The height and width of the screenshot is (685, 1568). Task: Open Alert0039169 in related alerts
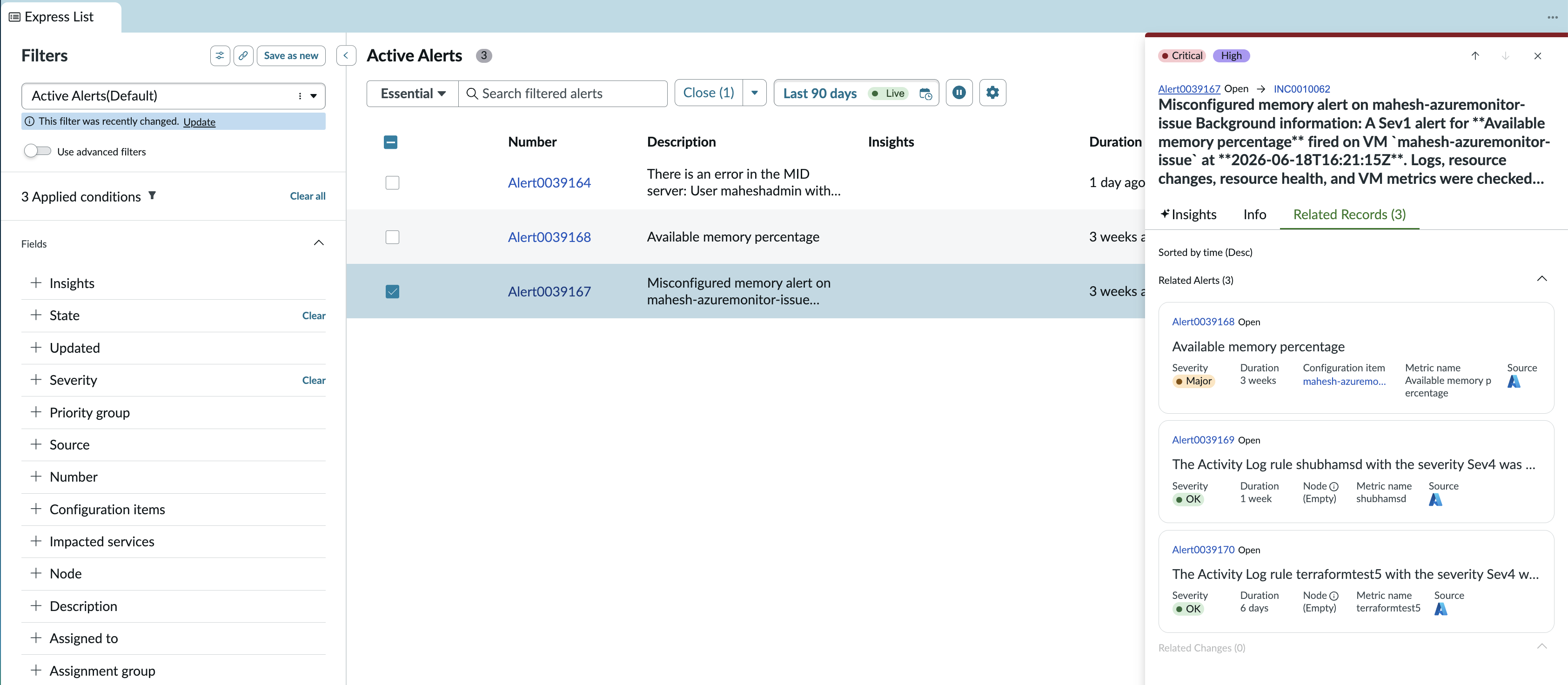[x=1203, y=440]
